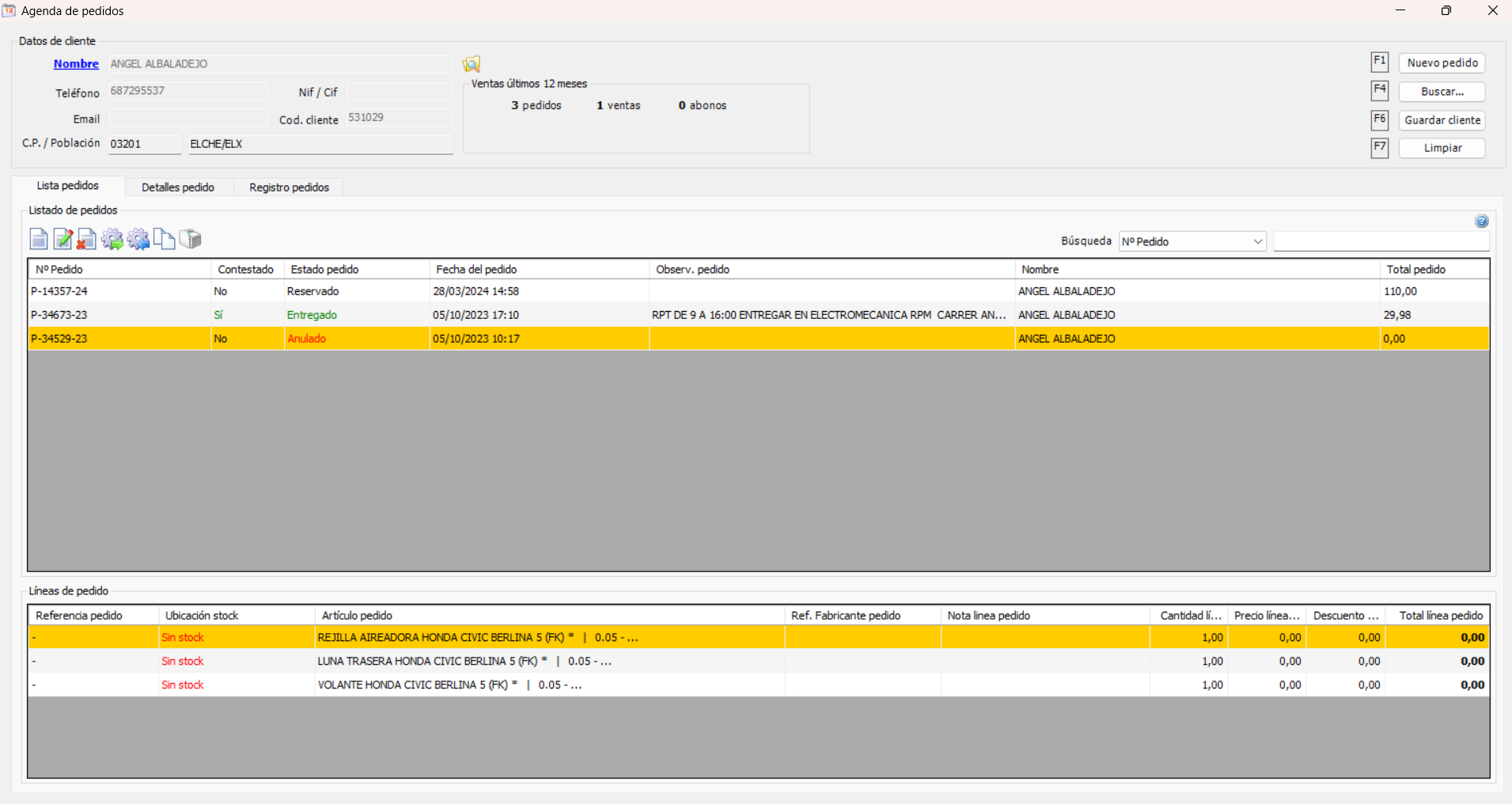Open the Registro pedidos tab
The height and width of the screenshot is (804, 1512).
289,188
